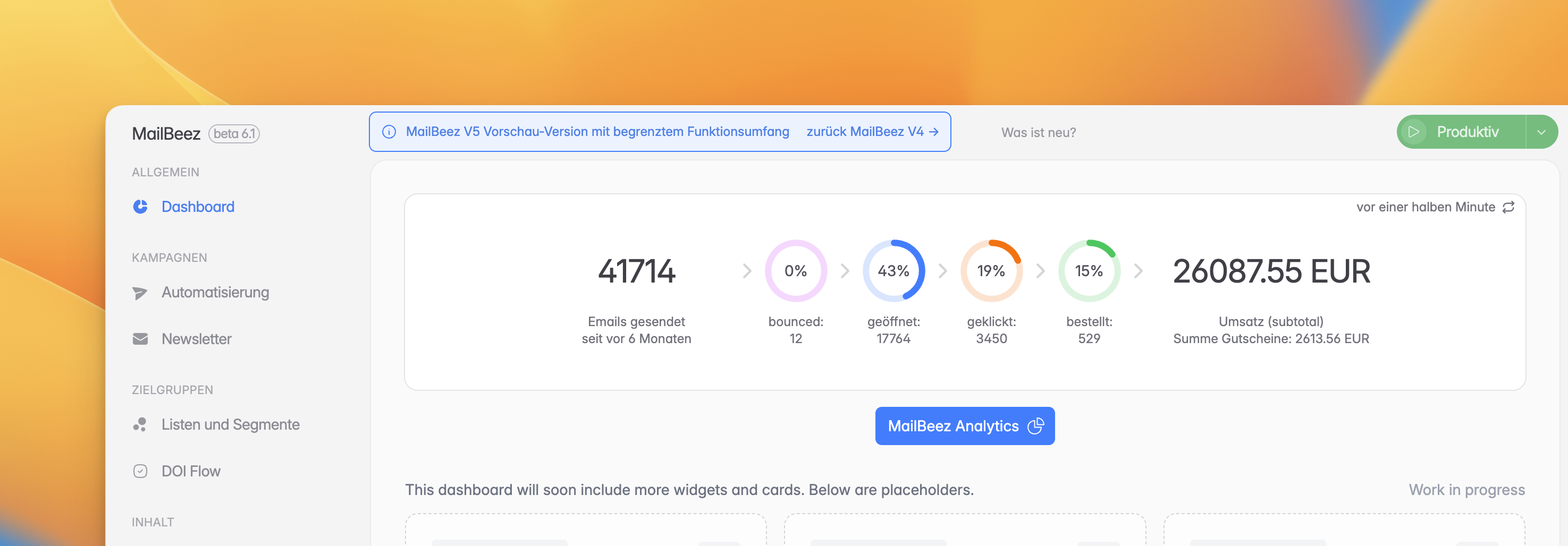Go to Listen und Segmente
This screenshot has height=546, width=1568.
pos(230,424)
